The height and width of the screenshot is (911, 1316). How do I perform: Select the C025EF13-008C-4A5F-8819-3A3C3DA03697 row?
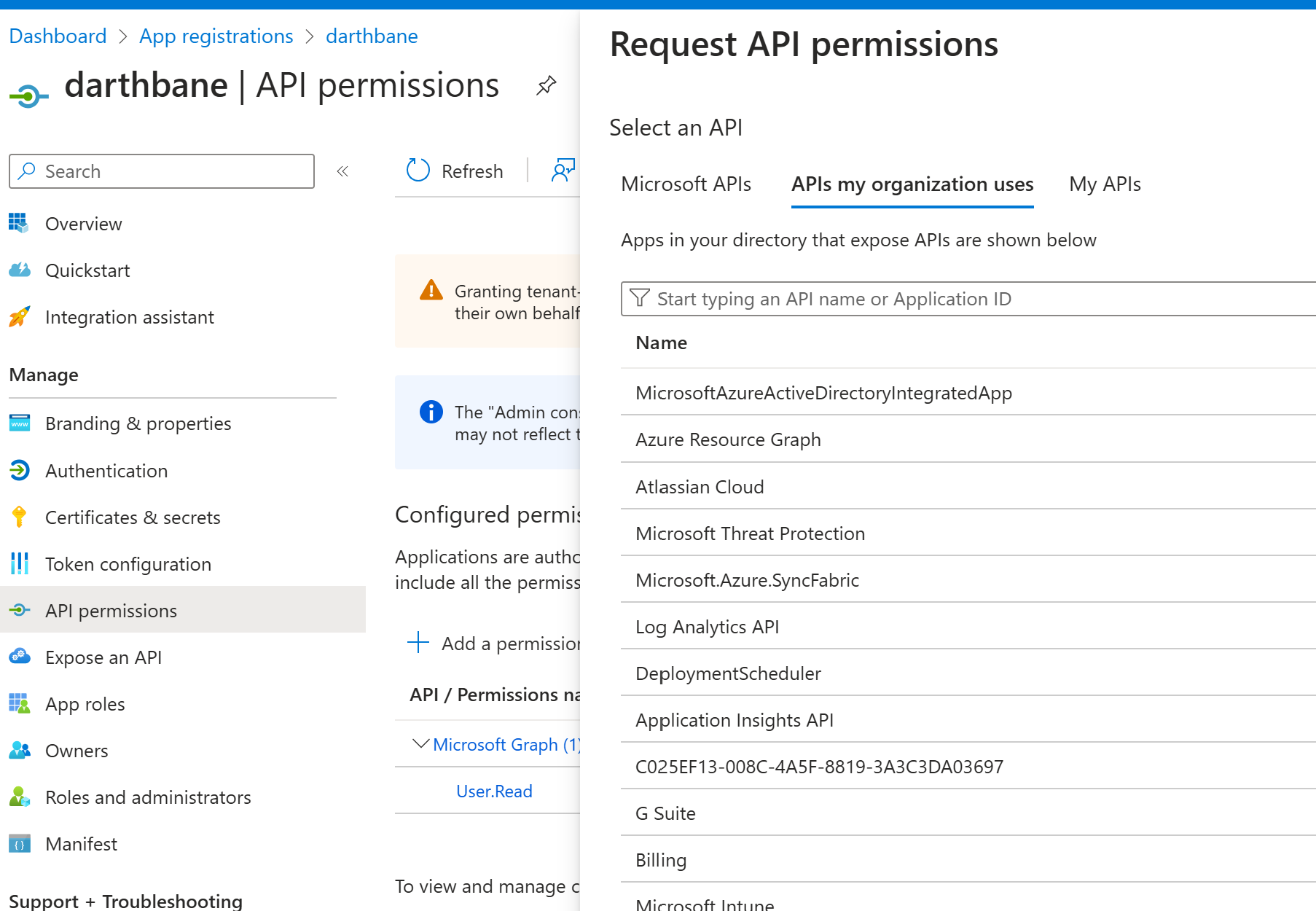(x=968, y=766)
